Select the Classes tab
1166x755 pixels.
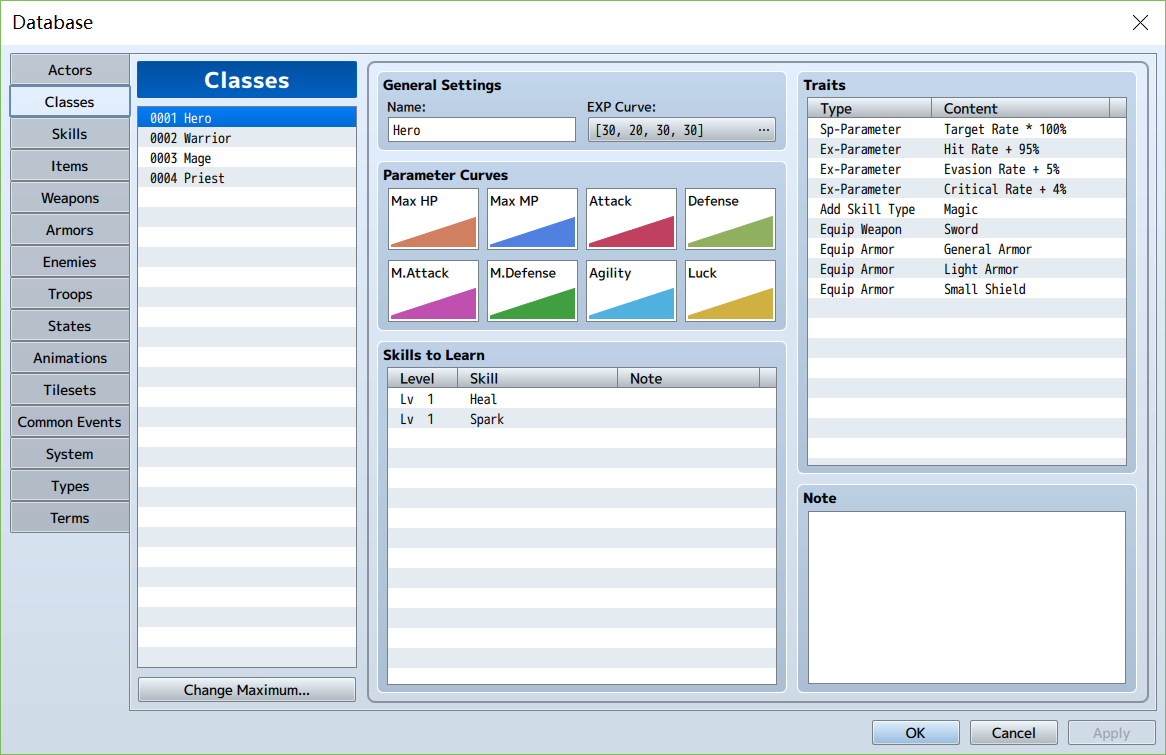pyautogui.click(x=70, y=102)
